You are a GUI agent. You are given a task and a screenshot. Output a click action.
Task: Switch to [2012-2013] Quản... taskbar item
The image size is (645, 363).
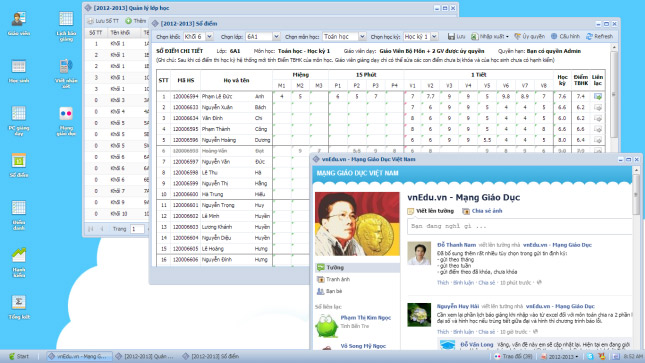click(145, 356)
